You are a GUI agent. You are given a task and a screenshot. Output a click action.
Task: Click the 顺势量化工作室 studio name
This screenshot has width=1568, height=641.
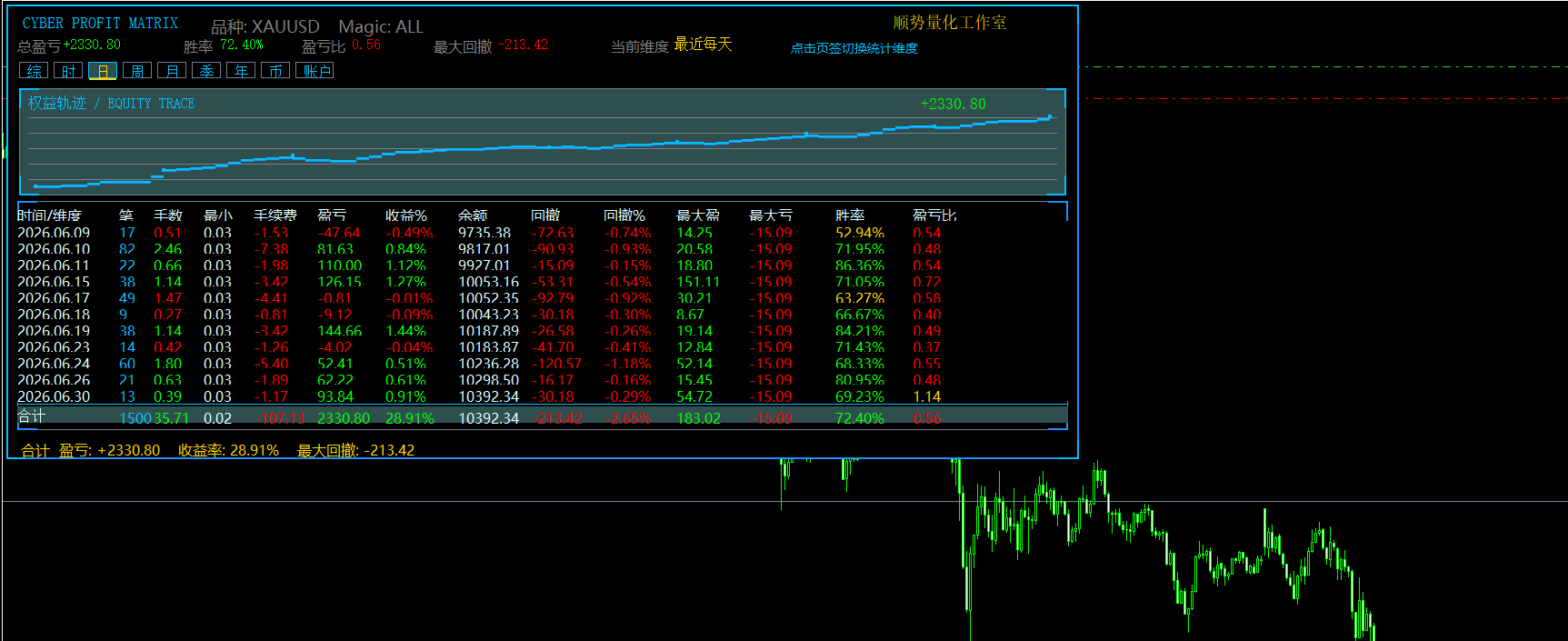950,23
